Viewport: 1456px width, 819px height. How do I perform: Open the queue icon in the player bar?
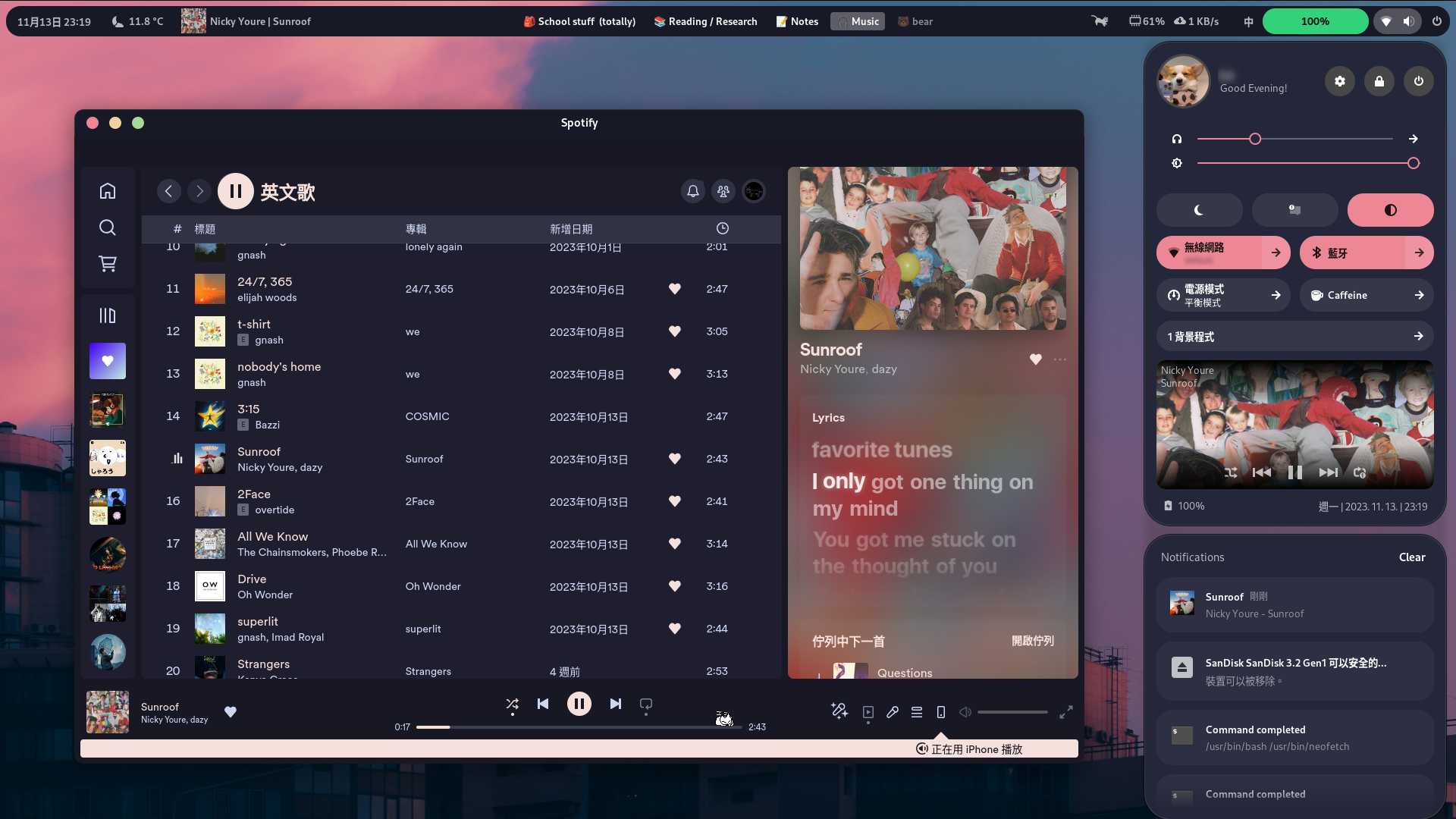point(917,712)
